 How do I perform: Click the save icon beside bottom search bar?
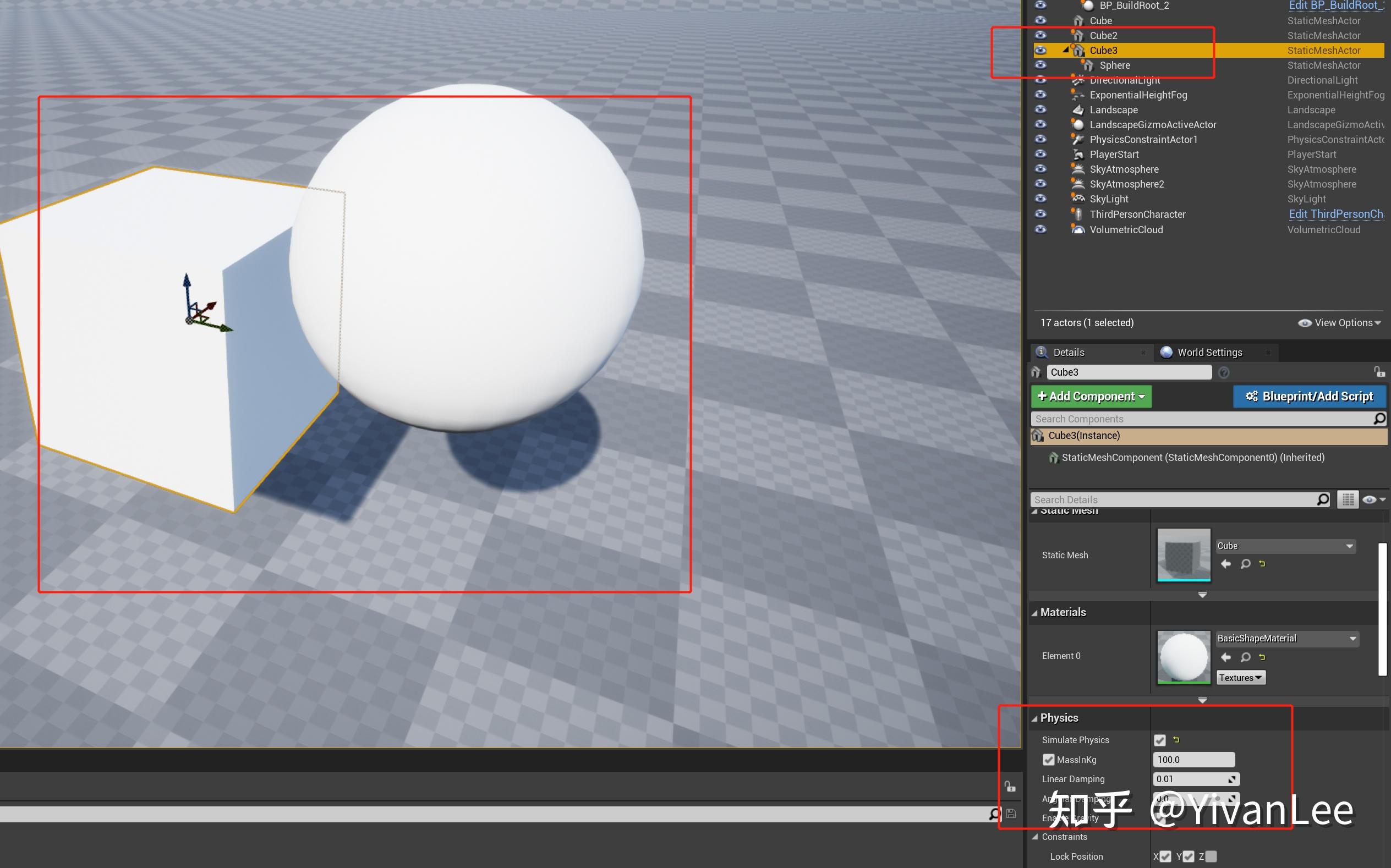(1011, 814)
